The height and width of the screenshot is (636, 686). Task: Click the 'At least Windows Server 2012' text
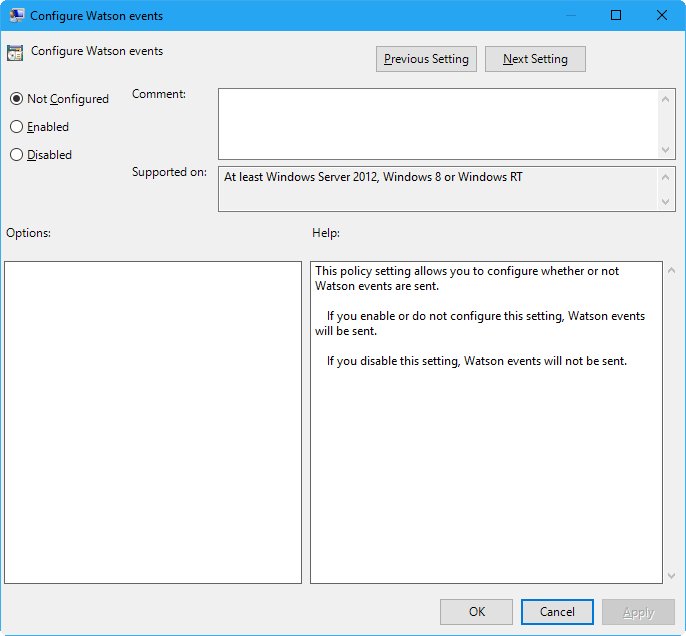pyautogui.click(x=301, y=177)
